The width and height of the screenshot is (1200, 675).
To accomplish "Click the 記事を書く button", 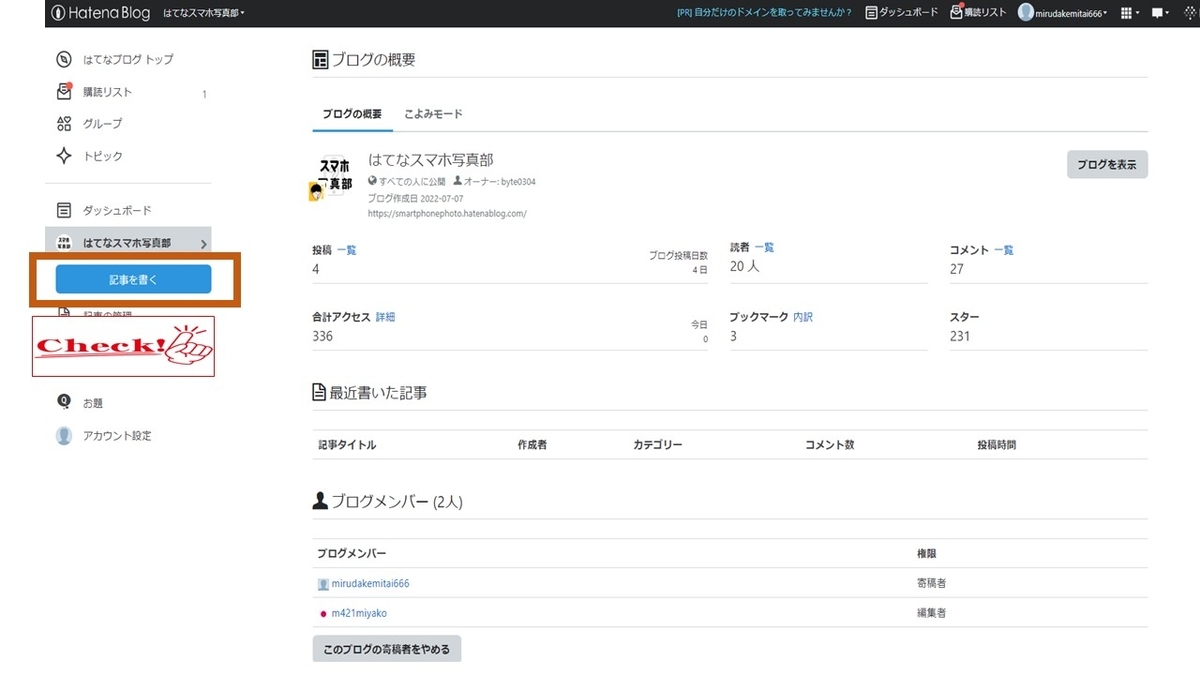I will [x=133, y=280].
